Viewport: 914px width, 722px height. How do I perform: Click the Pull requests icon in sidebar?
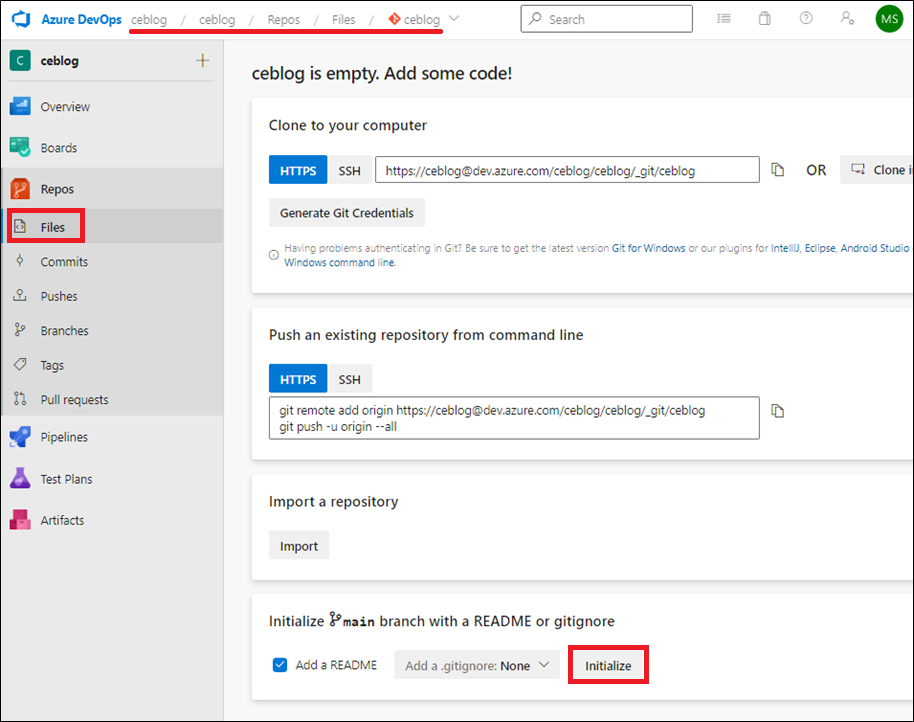[x=20, y=399]
